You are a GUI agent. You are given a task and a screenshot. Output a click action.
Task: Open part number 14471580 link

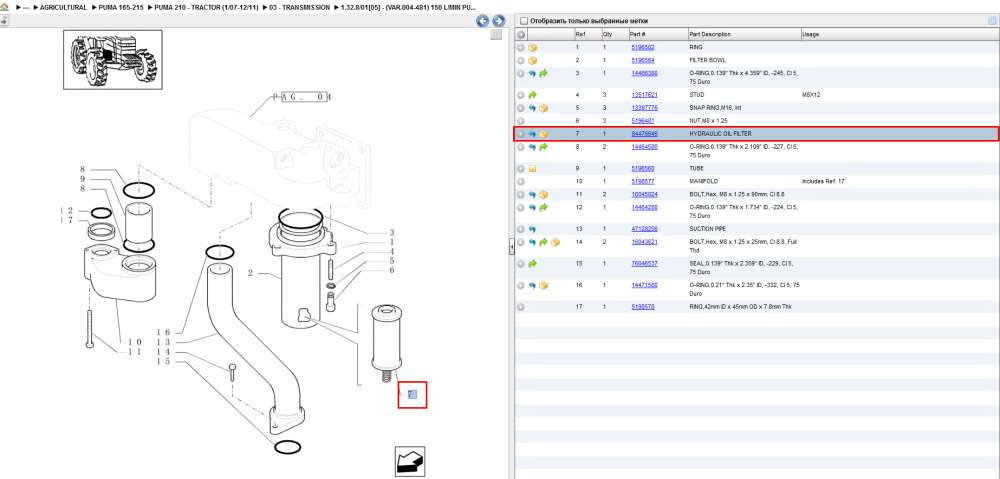pyautogui.click(x=644, y=285)
